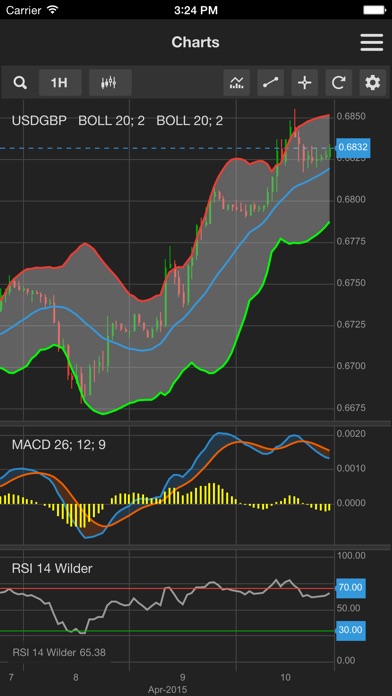Tap the search magnifier icon
The height and width of the screenshot is (696, 392).
20,83
